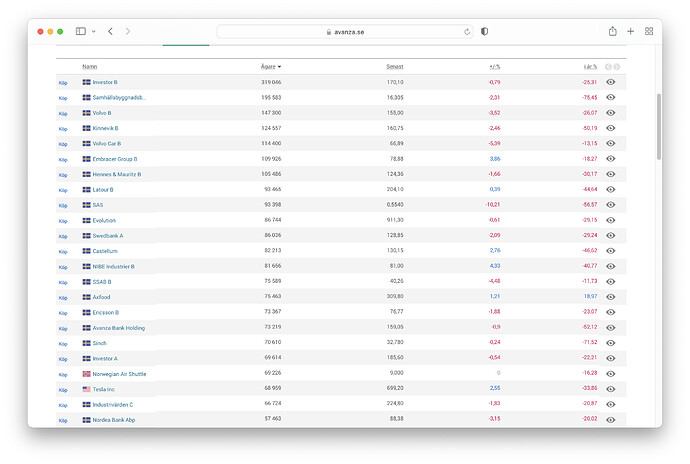Sort table by Senast header
This screenshot has width=690, height=464.
click(395, 66)
